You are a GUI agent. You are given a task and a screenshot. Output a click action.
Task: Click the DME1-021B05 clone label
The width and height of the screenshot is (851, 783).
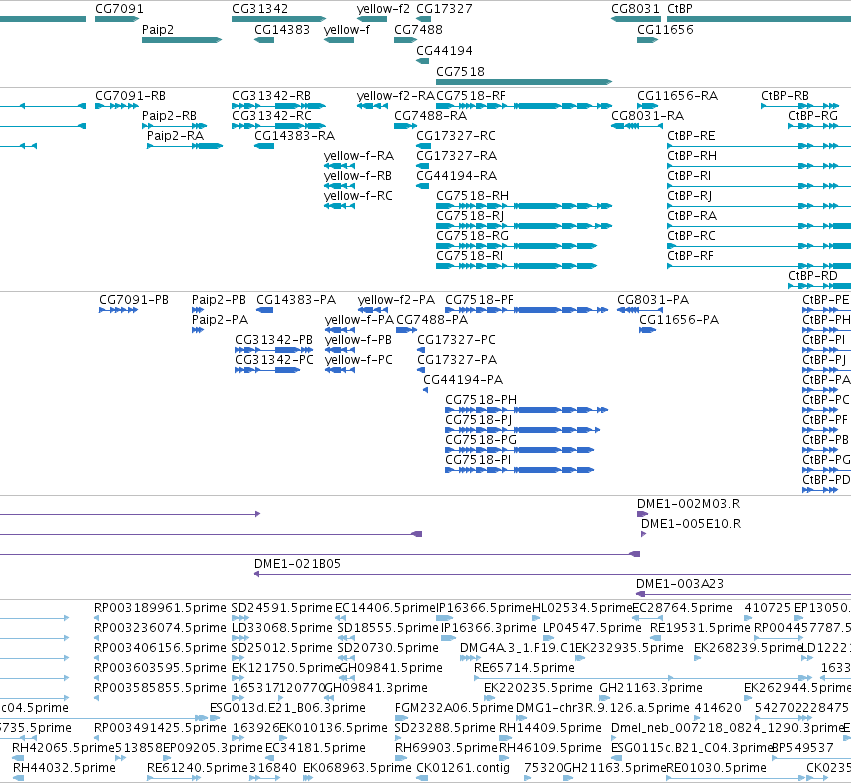(297, 564)
